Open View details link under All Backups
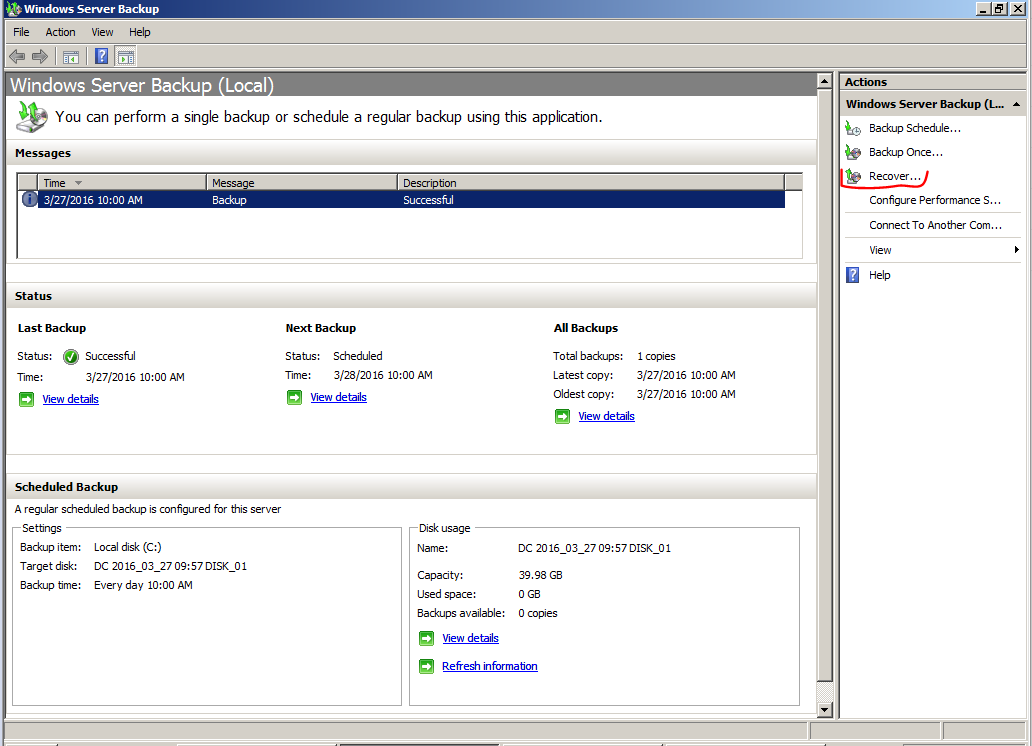 606,416
